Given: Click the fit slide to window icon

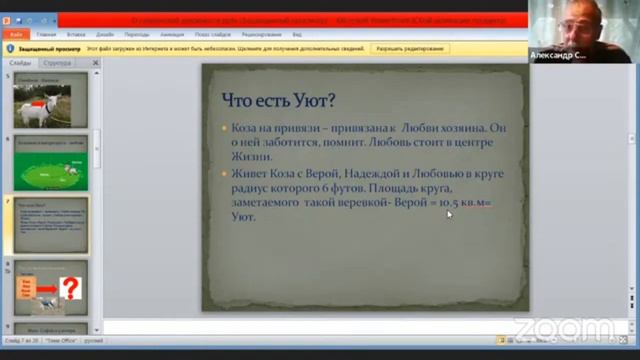Looking at the screenshot, I should [x=623, y=340].
